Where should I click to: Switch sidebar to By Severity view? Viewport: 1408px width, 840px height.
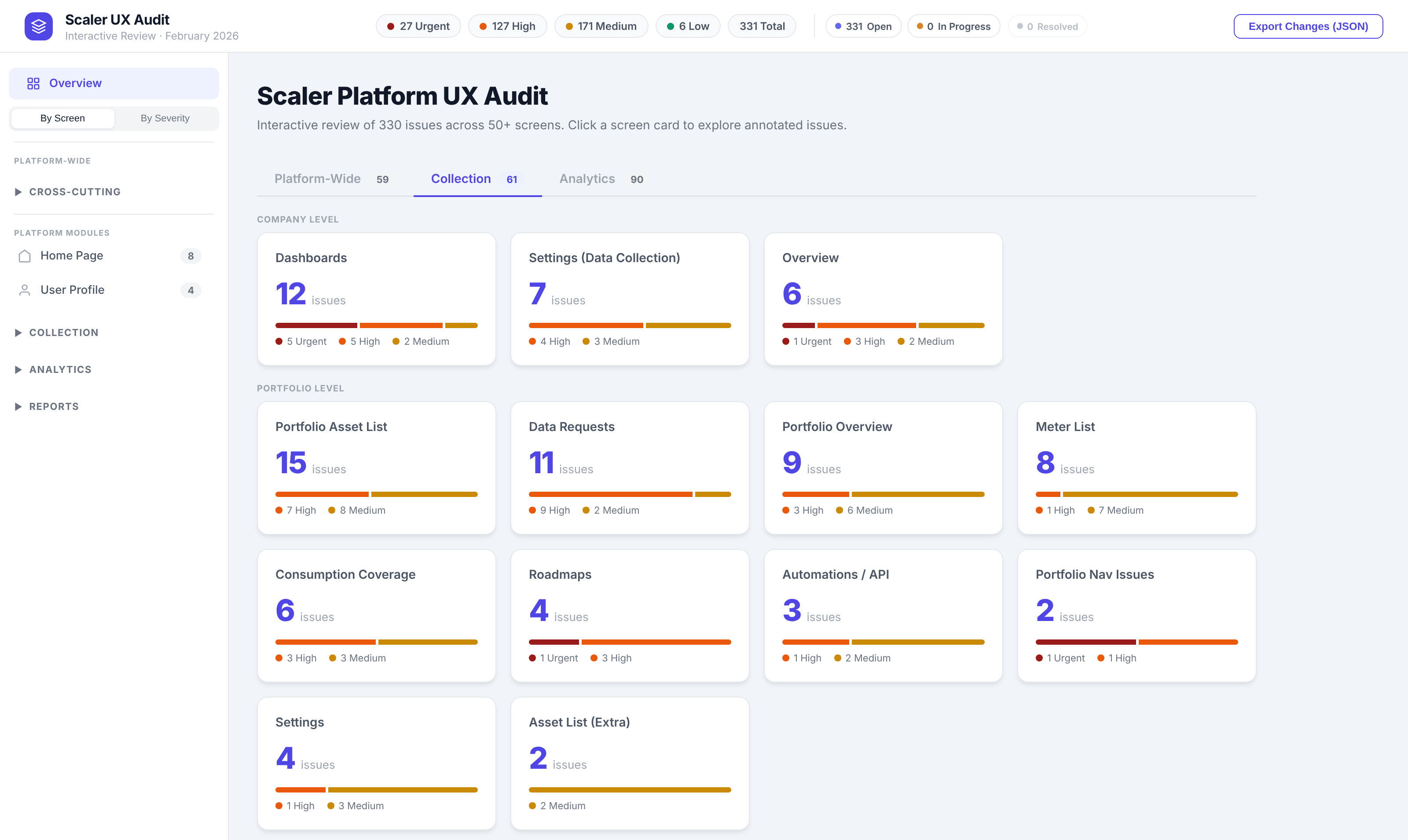pyautogui.click(x=165, y=118)
